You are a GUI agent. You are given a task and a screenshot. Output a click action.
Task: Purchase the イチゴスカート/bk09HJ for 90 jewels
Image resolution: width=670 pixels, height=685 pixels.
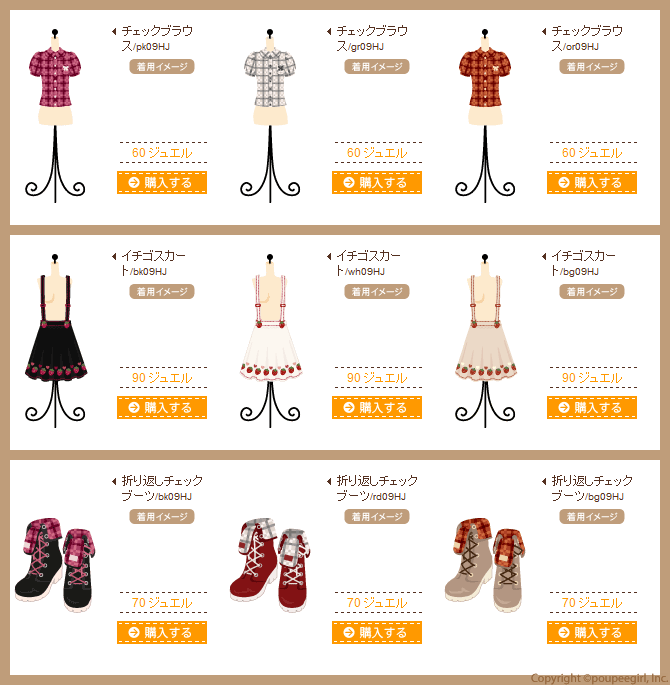(162, 408)
